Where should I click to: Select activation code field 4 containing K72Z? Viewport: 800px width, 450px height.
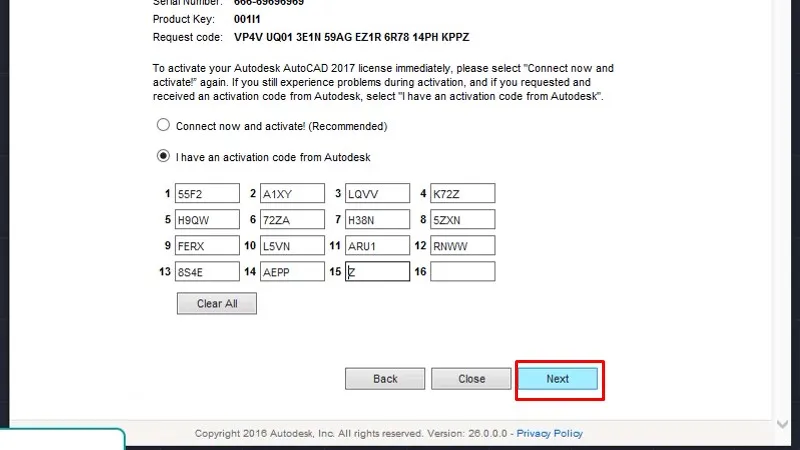tap(462, 194)
